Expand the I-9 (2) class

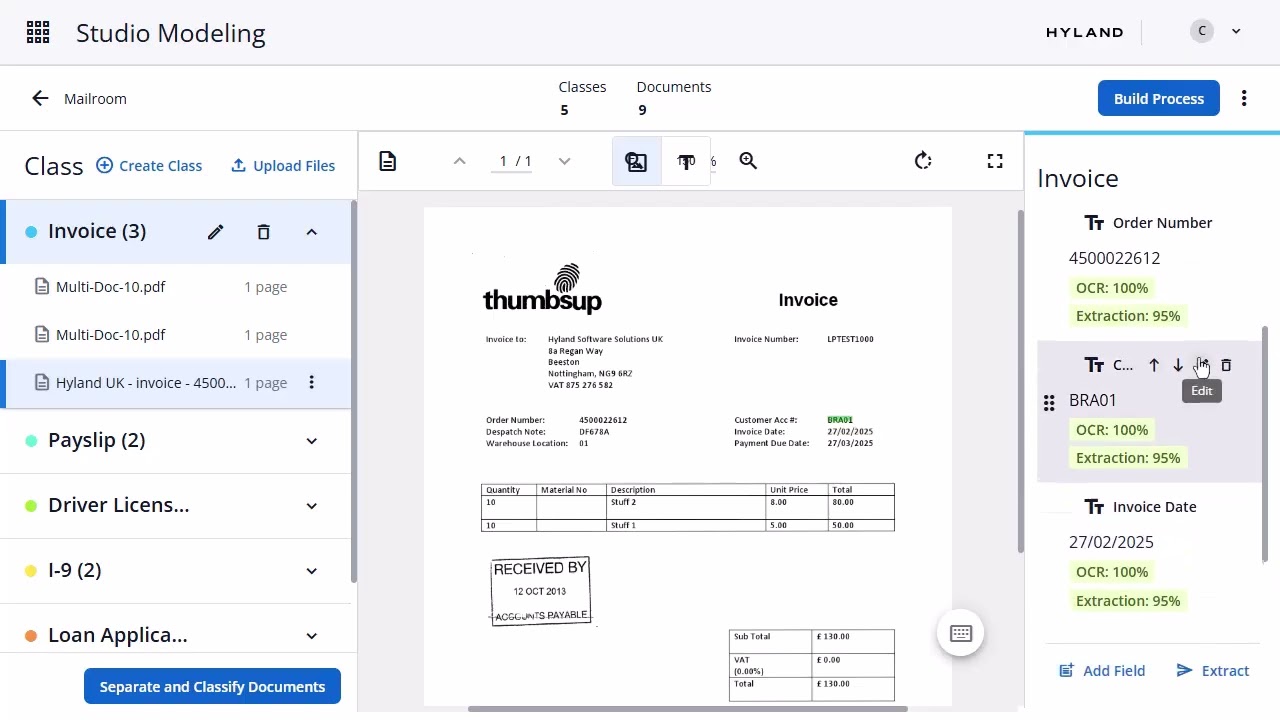pyautogui.click(x=311, y=571)
